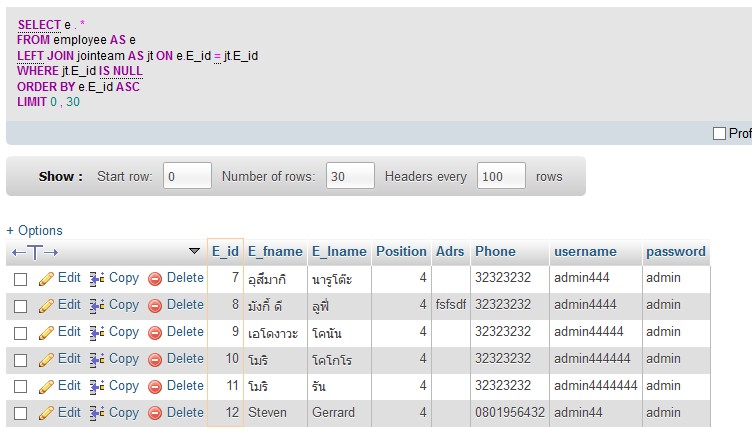Viewport: 752px width, 431px height.
Task: Click the Number of rows input field
Action: pyautogui.click(x=350, y=176)
